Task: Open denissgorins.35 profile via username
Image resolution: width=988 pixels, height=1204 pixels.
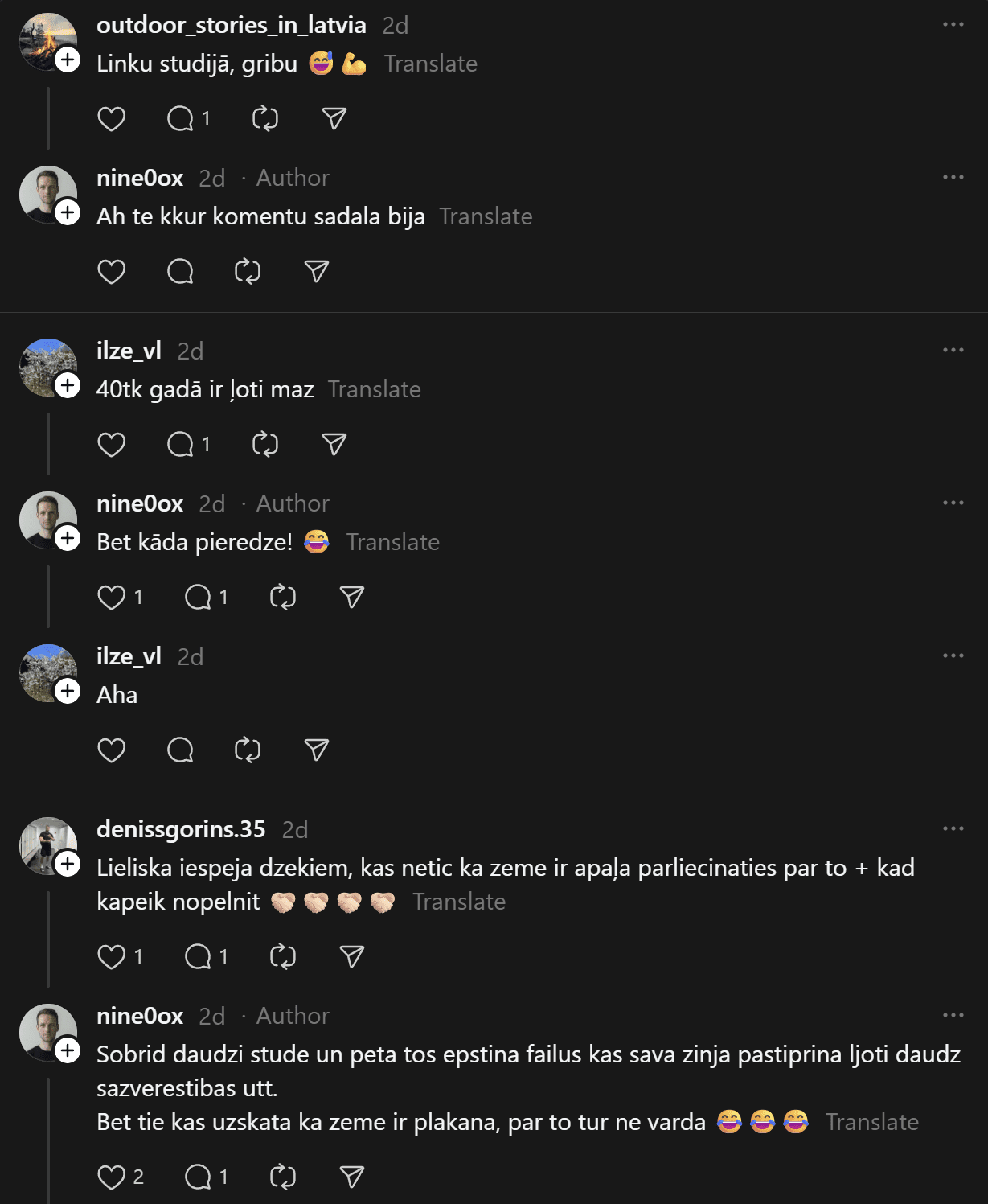Action: click(181, 829)
